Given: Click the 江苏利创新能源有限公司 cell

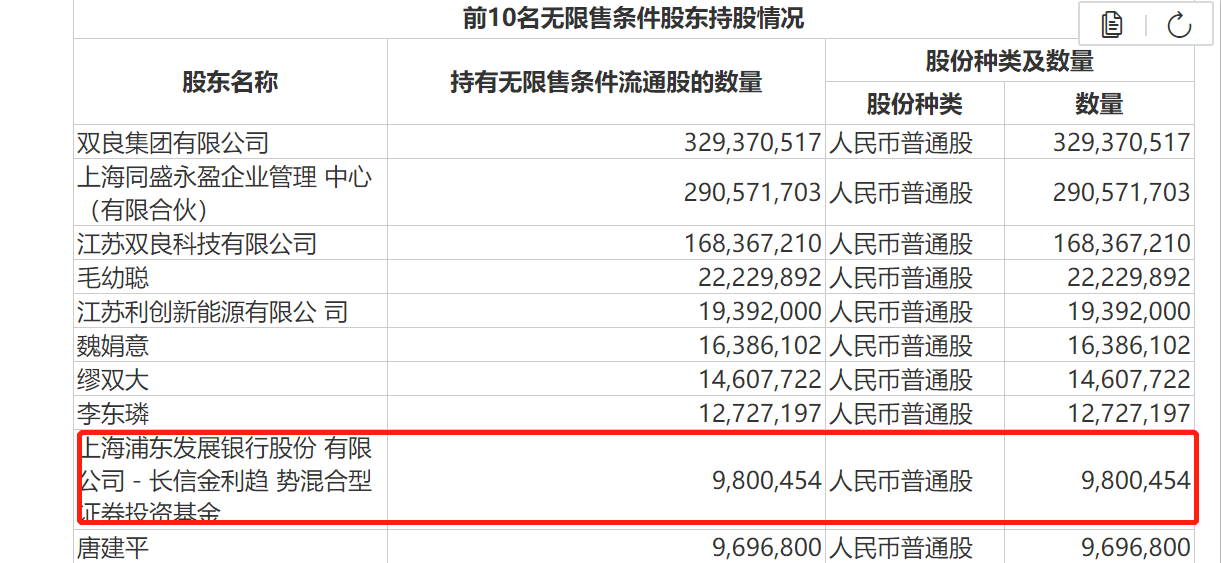Looking at the screenshot, I should coord(212,312).
